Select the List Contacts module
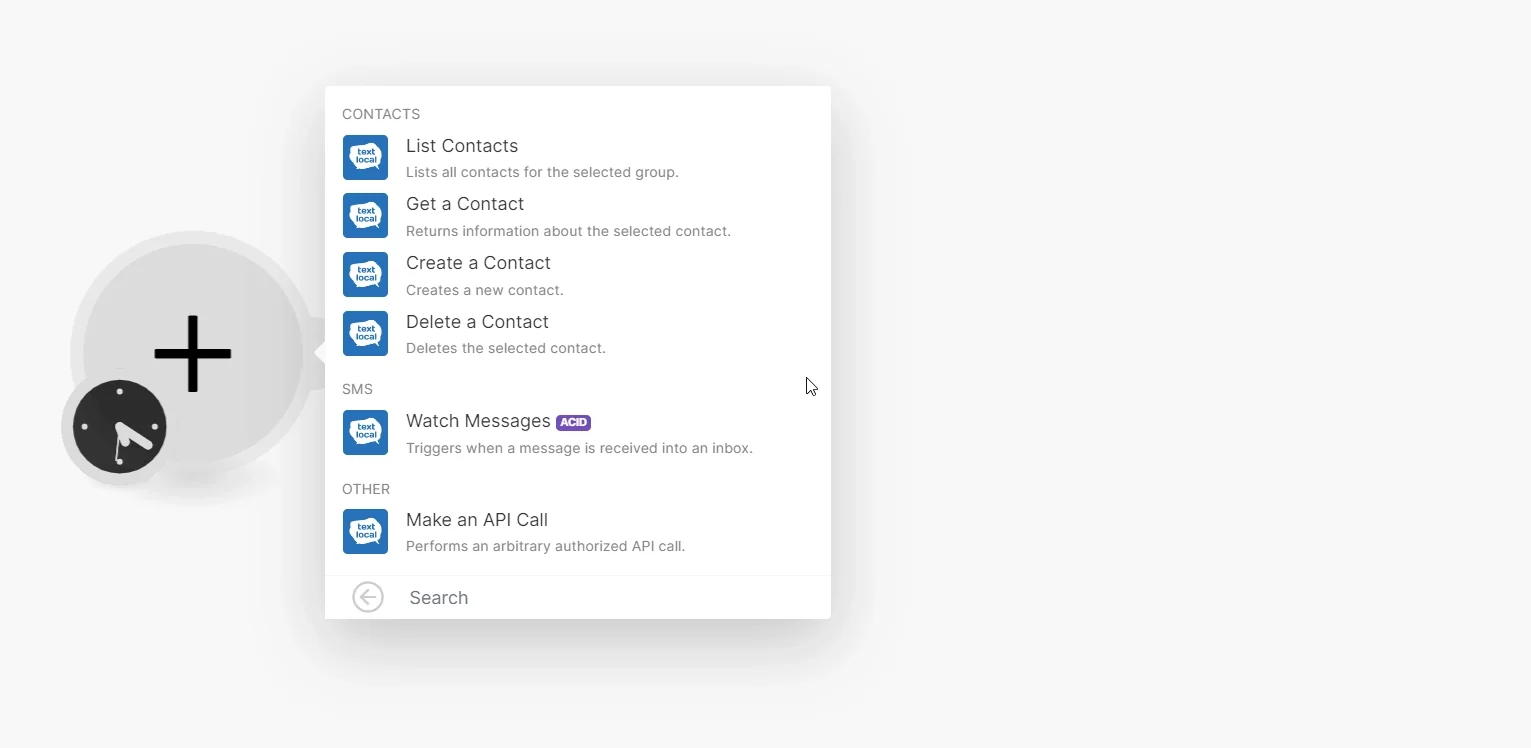The image size is (1531, 748). pos(578,158)
